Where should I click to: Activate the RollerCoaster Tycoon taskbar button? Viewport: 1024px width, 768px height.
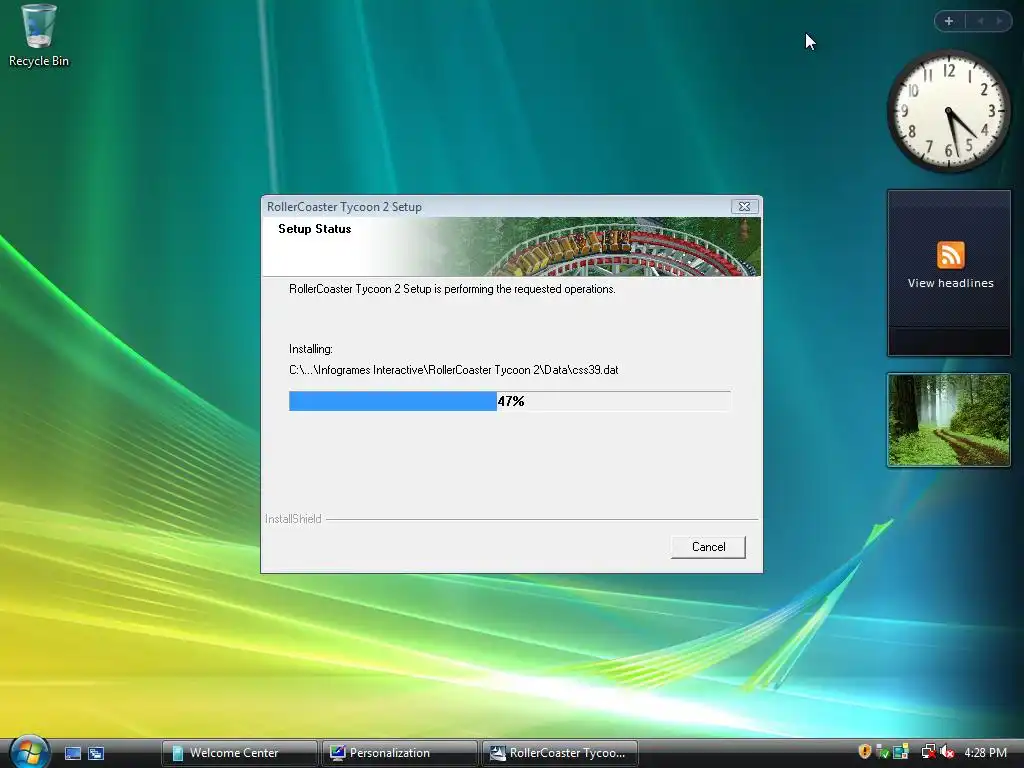pyautogui.click(x=560, y=753)
